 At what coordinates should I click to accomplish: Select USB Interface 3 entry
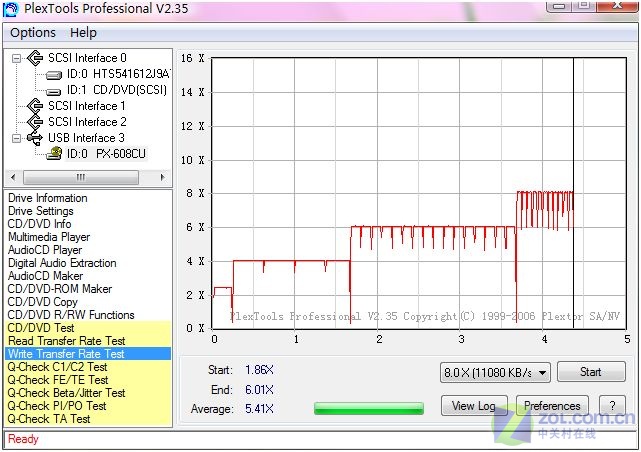coord(86,138)
